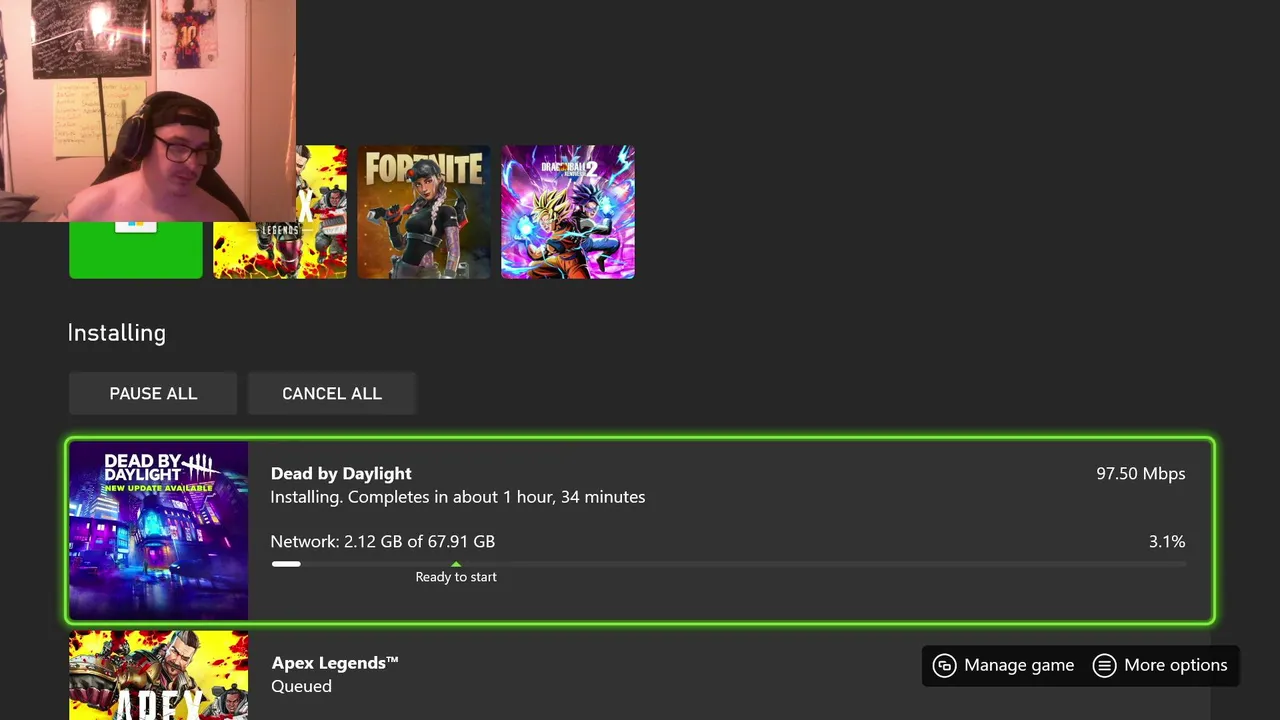Click the 97.50 Mbps download speed readout

(1141, 473)
